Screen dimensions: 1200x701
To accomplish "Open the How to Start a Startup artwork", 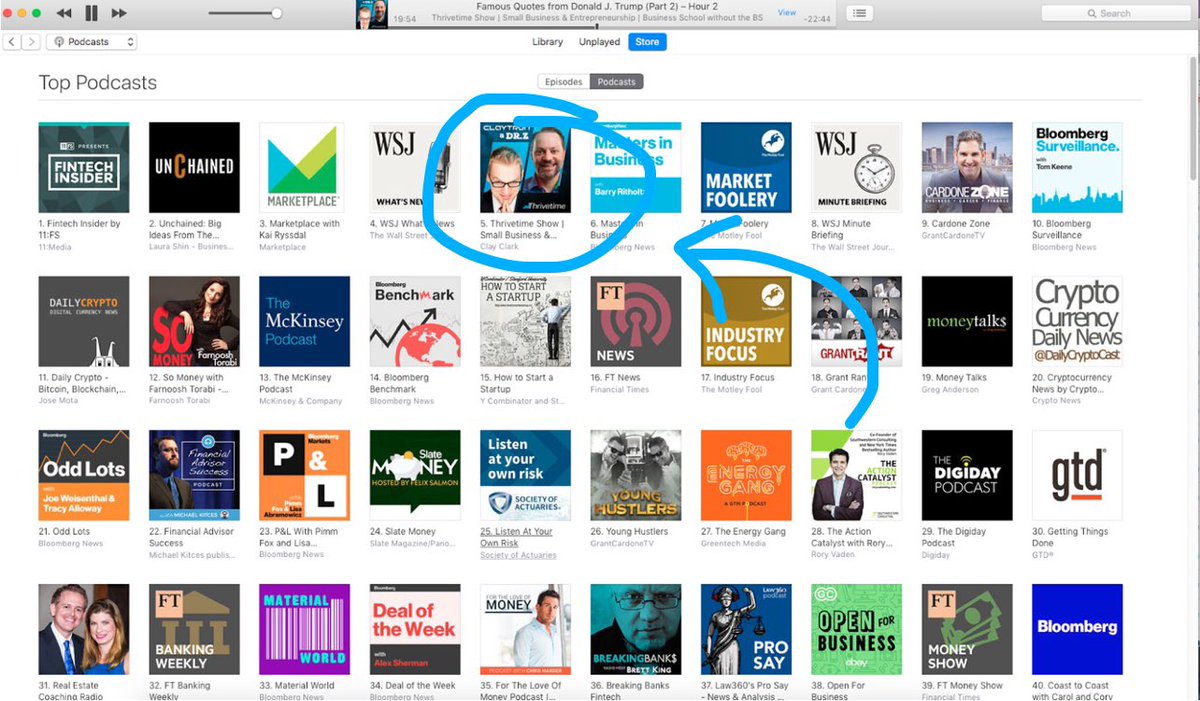I will [525, 322].
